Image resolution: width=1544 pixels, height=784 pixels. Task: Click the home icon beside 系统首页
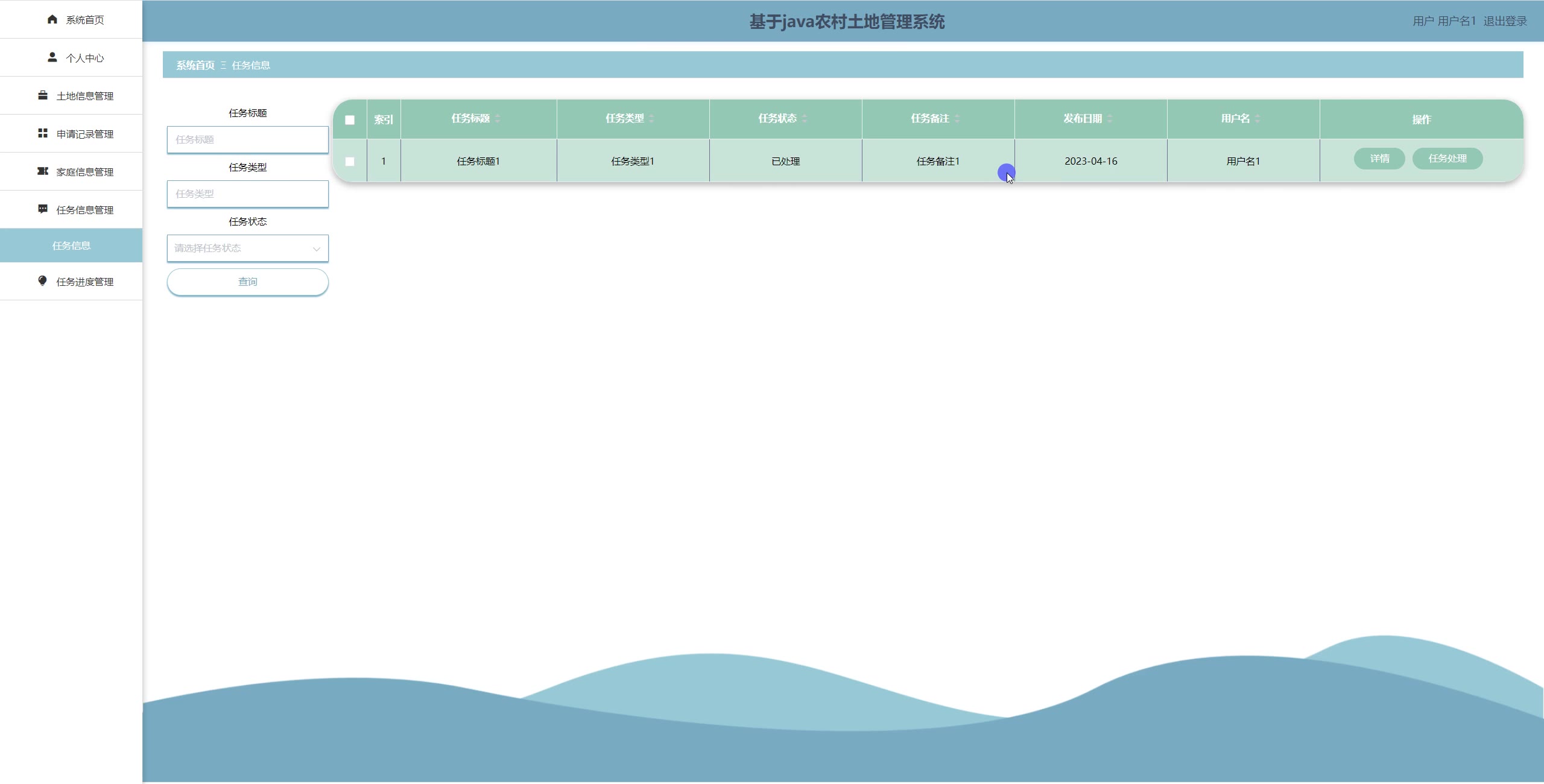point(52,19)
